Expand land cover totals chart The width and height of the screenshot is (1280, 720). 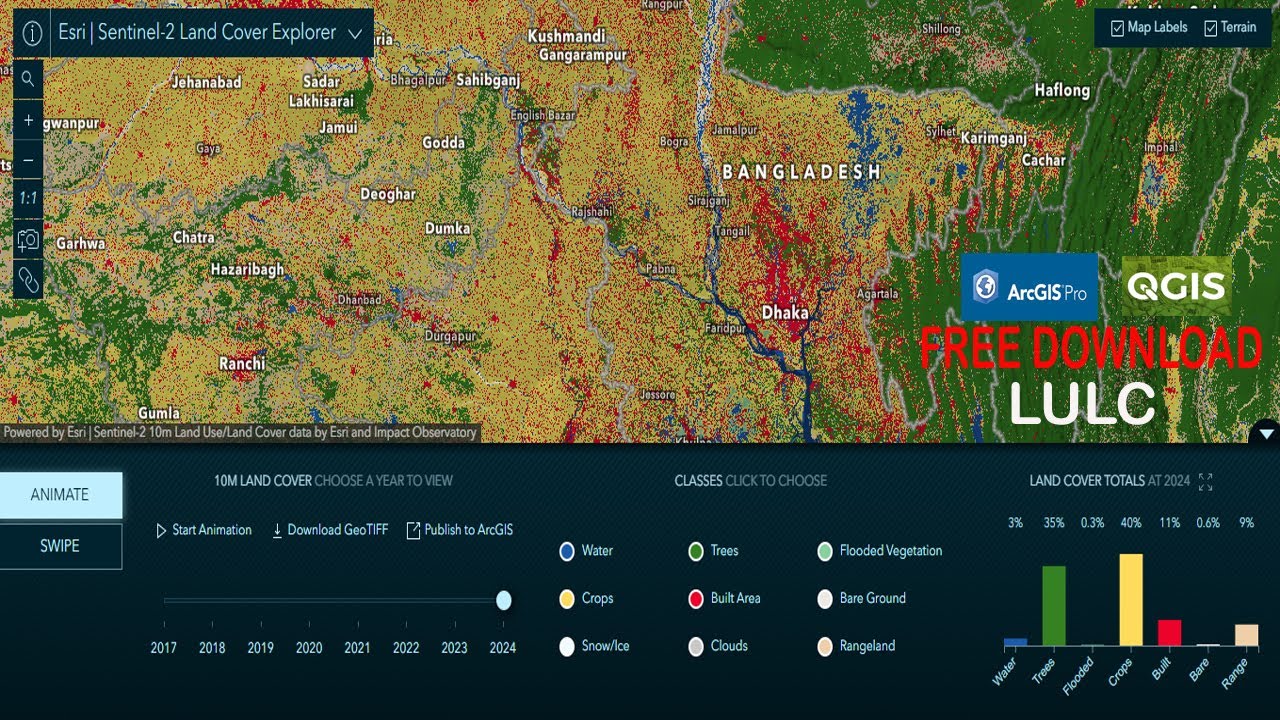click(1205, 481)
